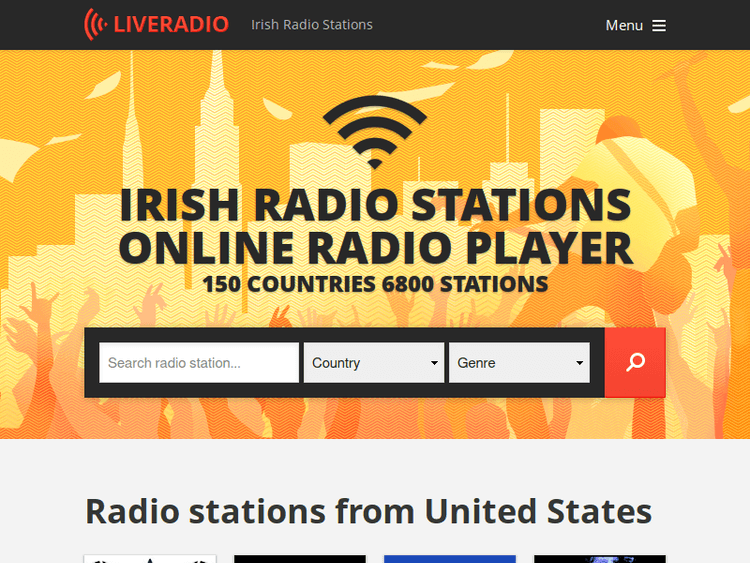Focus the Search radio station field

pos(199,363)
